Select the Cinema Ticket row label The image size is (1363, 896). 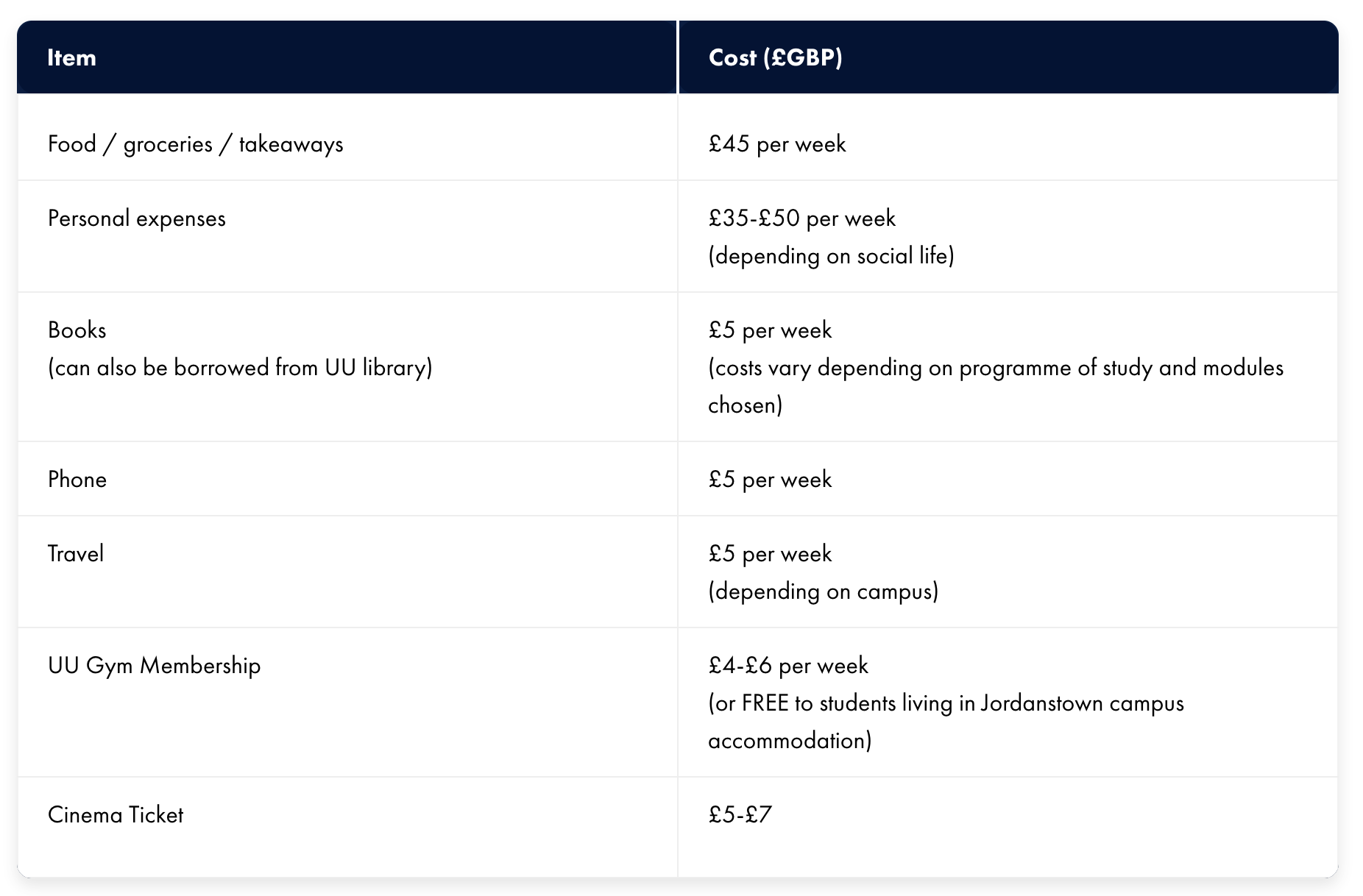coord(115,815)
